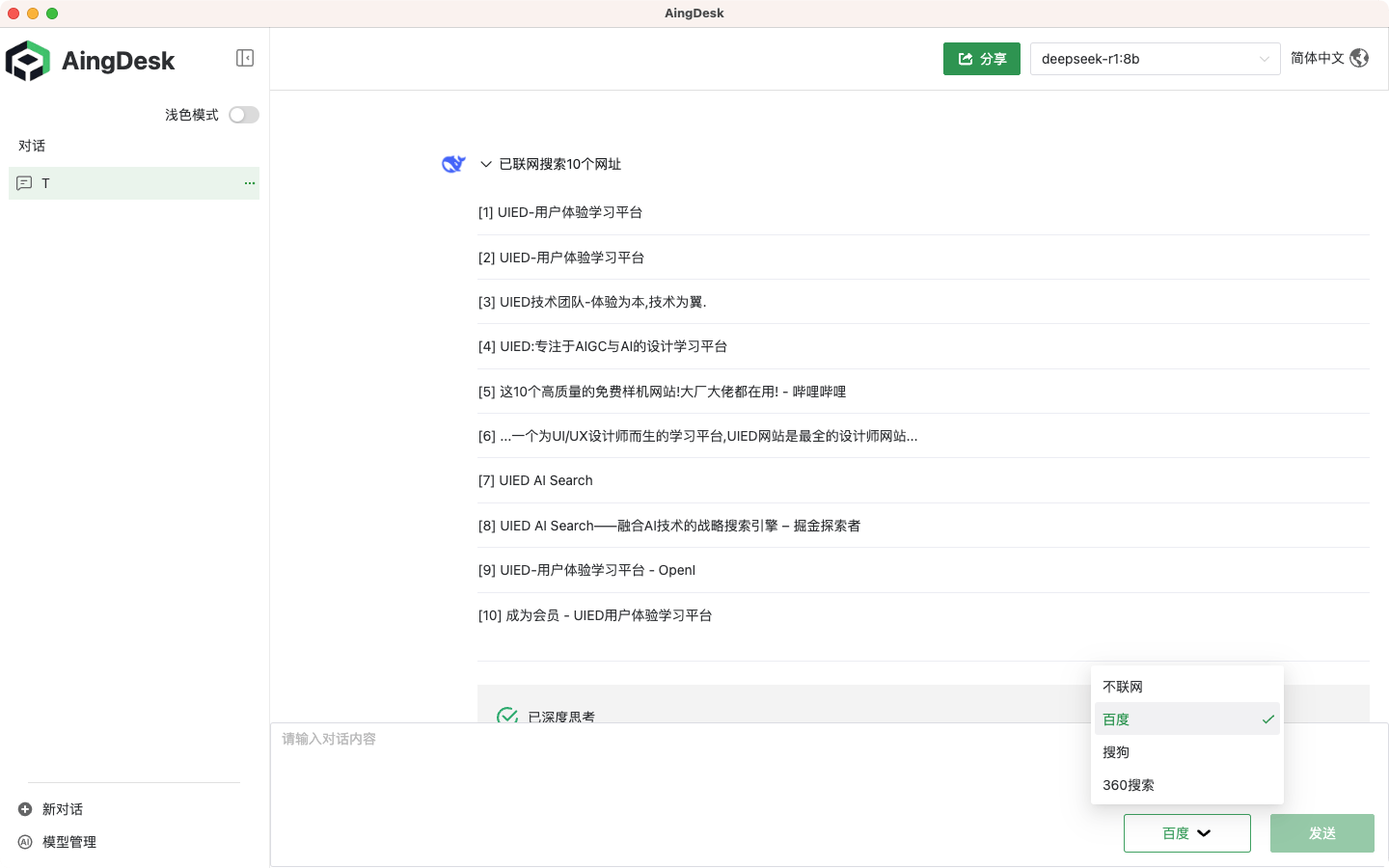The height and width of the screenshot is (868, 1389).
Task: Click the DeepSeek whale avatar icon
Action: 453,164
